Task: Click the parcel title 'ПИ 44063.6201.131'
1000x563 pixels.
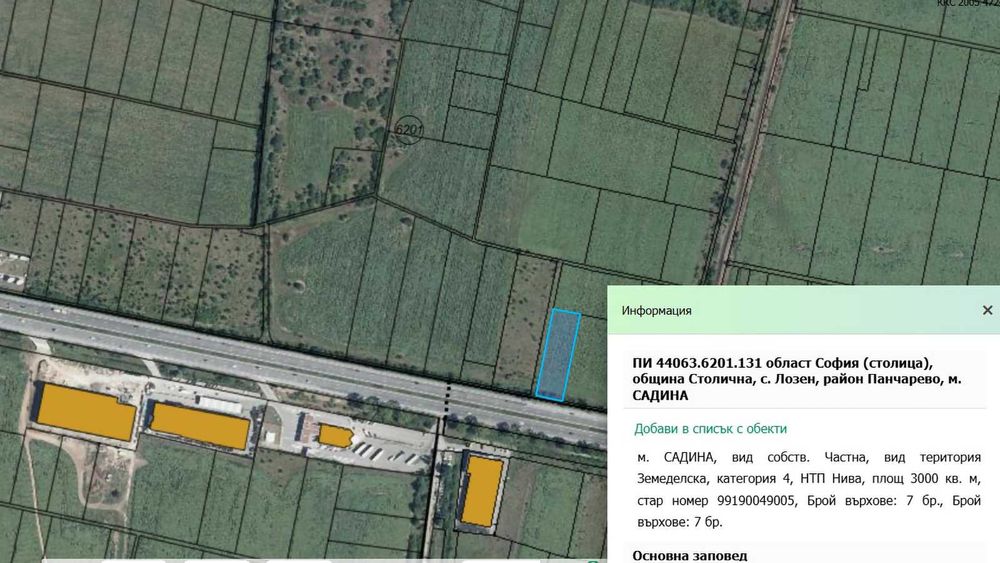Action: click(x=697, y=363)
